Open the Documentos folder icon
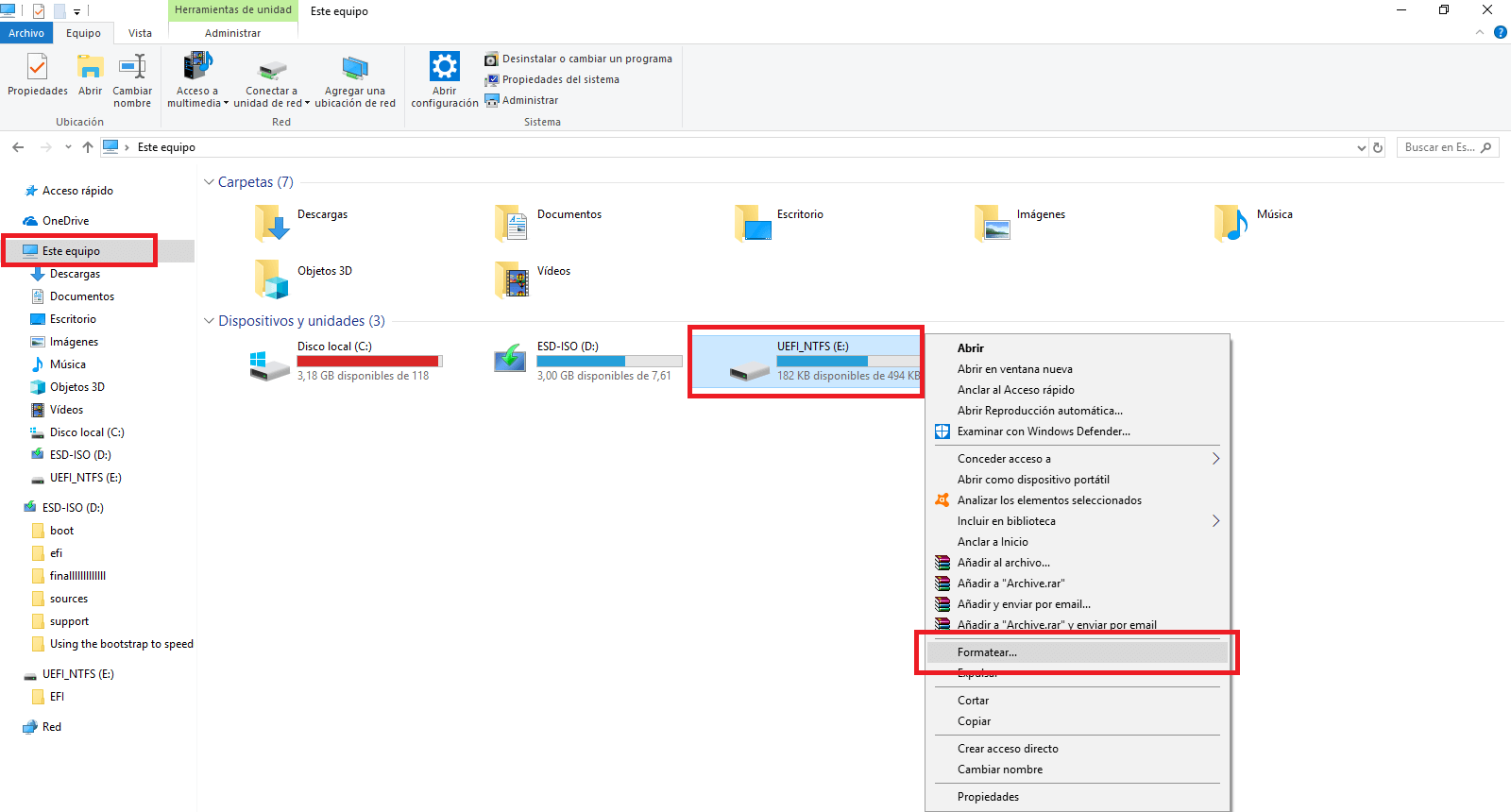The image size is (1511, 812). (512, 224)
